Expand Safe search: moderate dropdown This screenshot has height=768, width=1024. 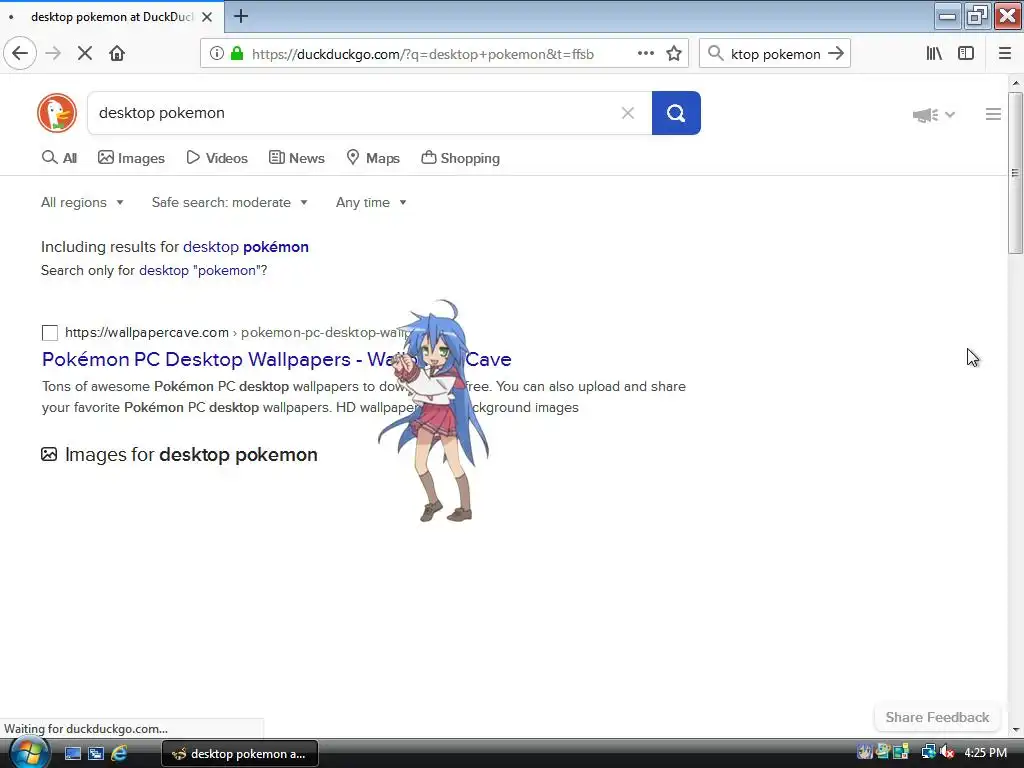[229, 202]
